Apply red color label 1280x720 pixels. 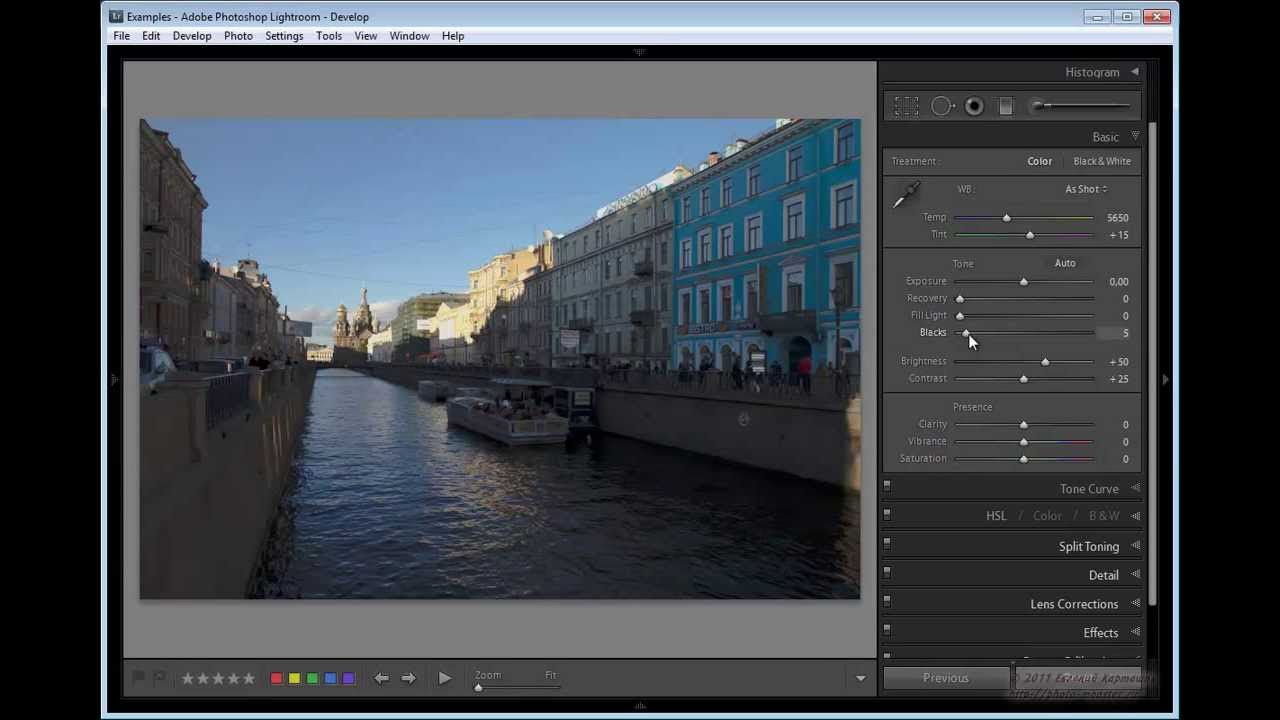(x=276, y=678)
